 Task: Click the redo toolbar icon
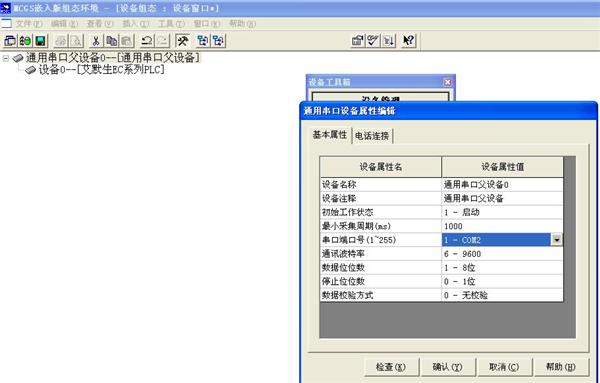pos(162,41)
